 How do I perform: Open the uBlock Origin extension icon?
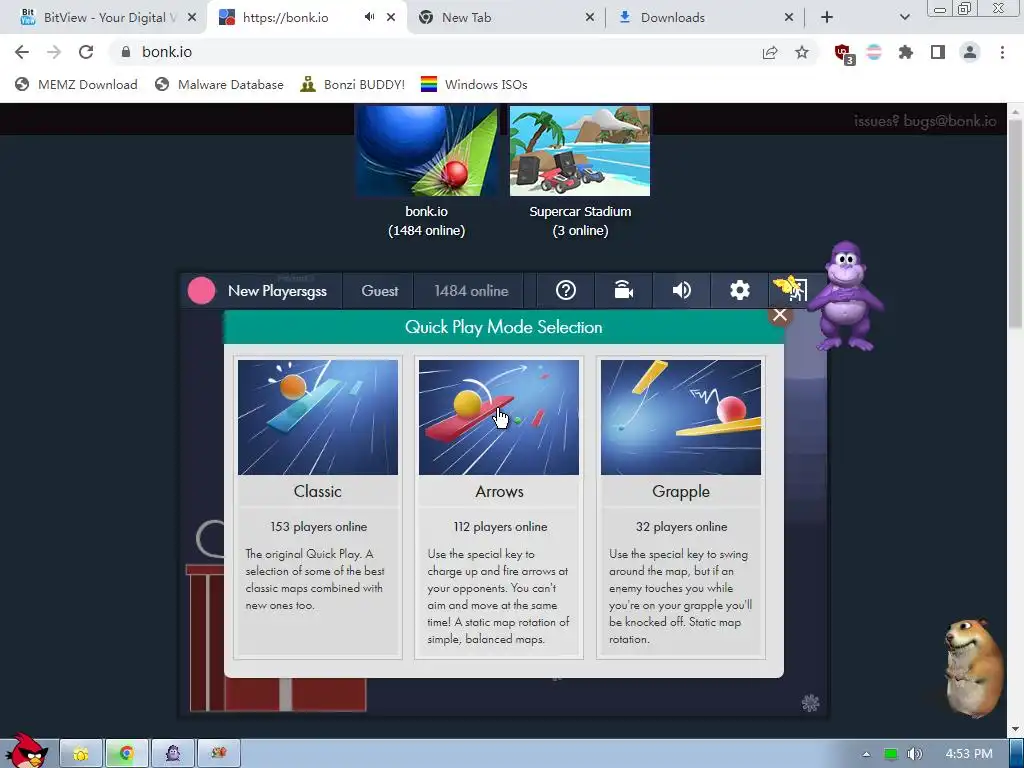[x=844, y=54]
